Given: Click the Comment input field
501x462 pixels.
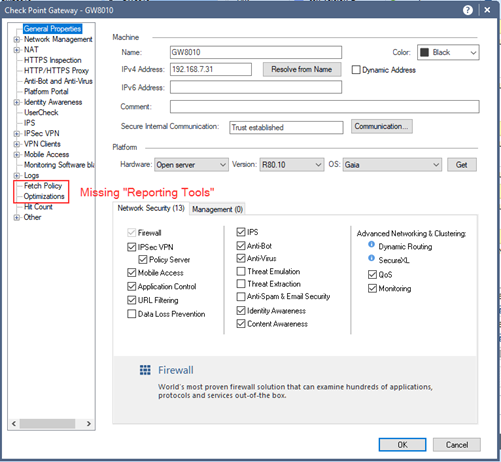Looking at the screenshot, I should pyautogui.click(x=325, y=107).
